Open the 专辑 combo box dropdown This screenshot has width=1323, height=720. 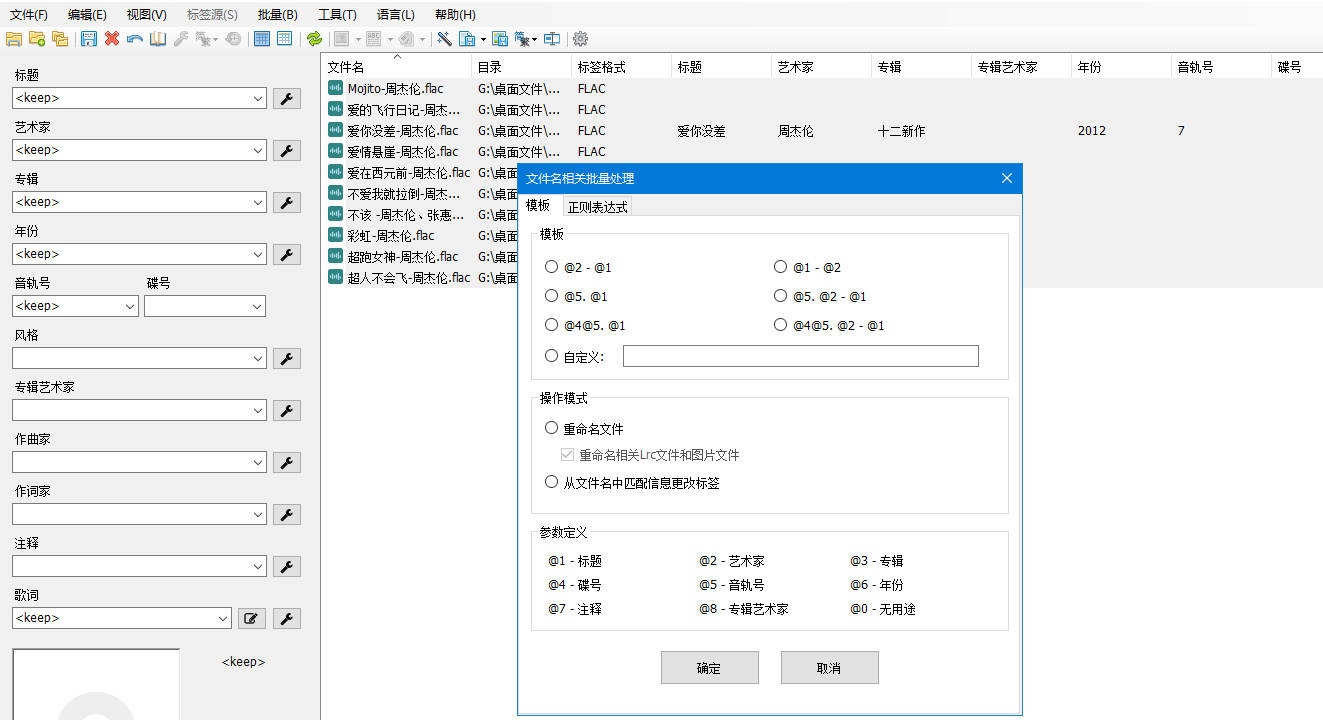coord(258,202)
